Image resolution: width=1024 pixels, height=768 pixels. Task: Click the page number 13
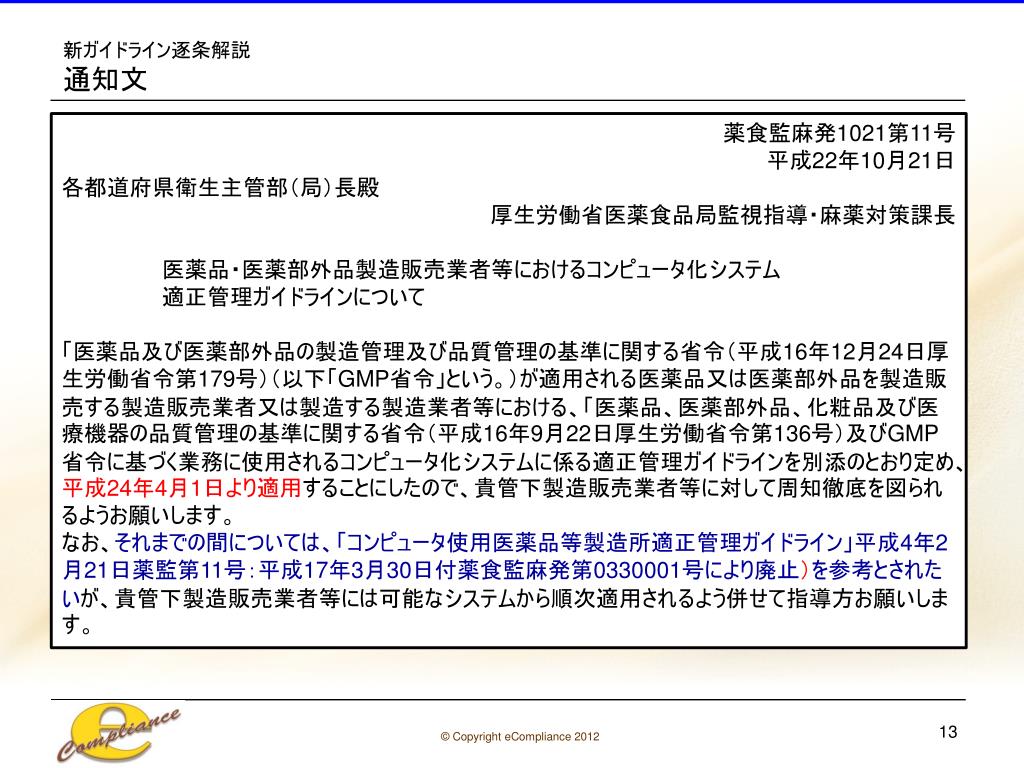click(948, 732)
